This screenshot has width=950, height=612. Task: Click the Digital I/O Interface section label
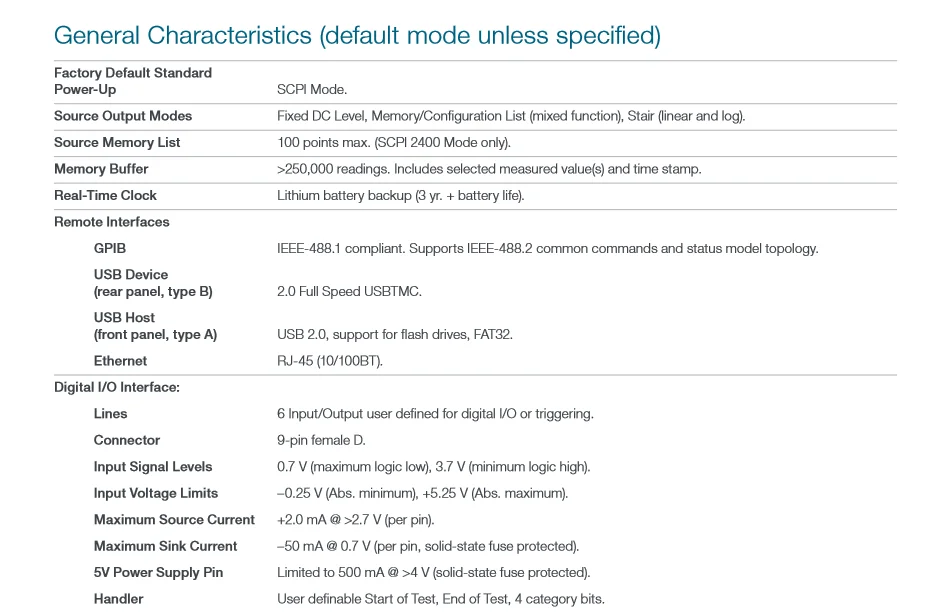(117, 387)
